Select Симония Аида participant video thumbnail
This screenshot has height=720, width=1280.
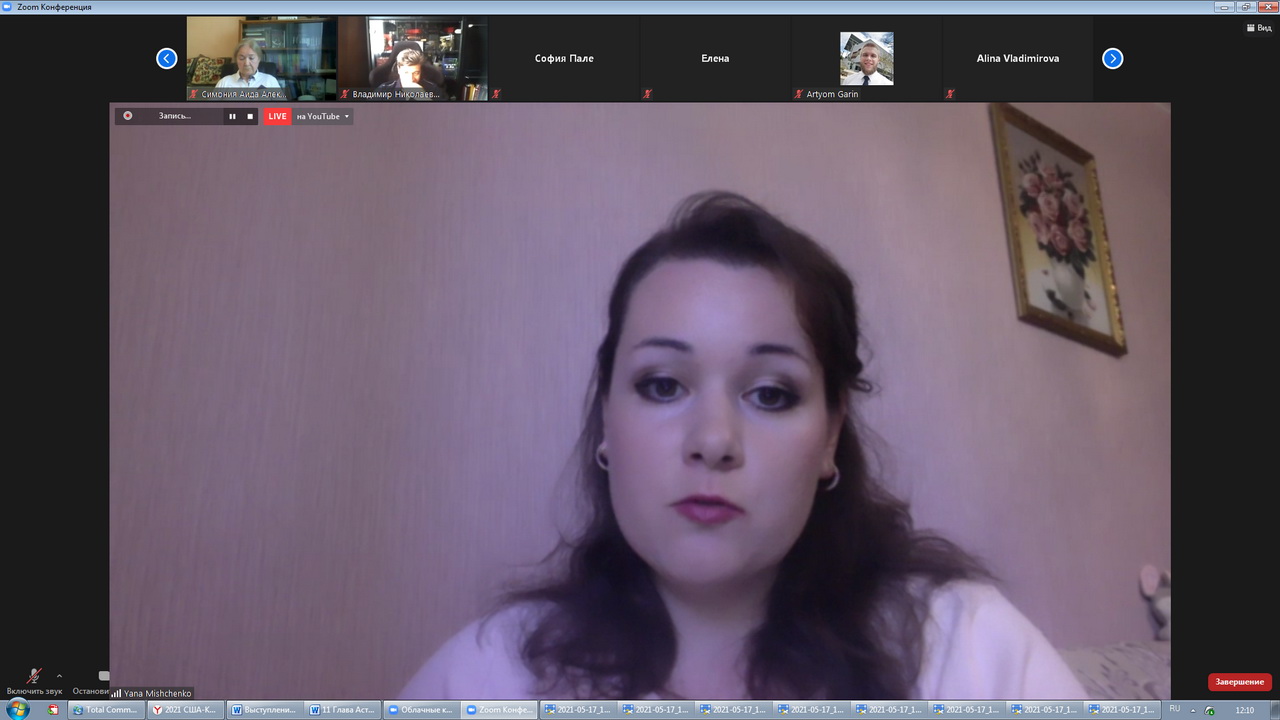pyautogui.click(x=262, y=58)
